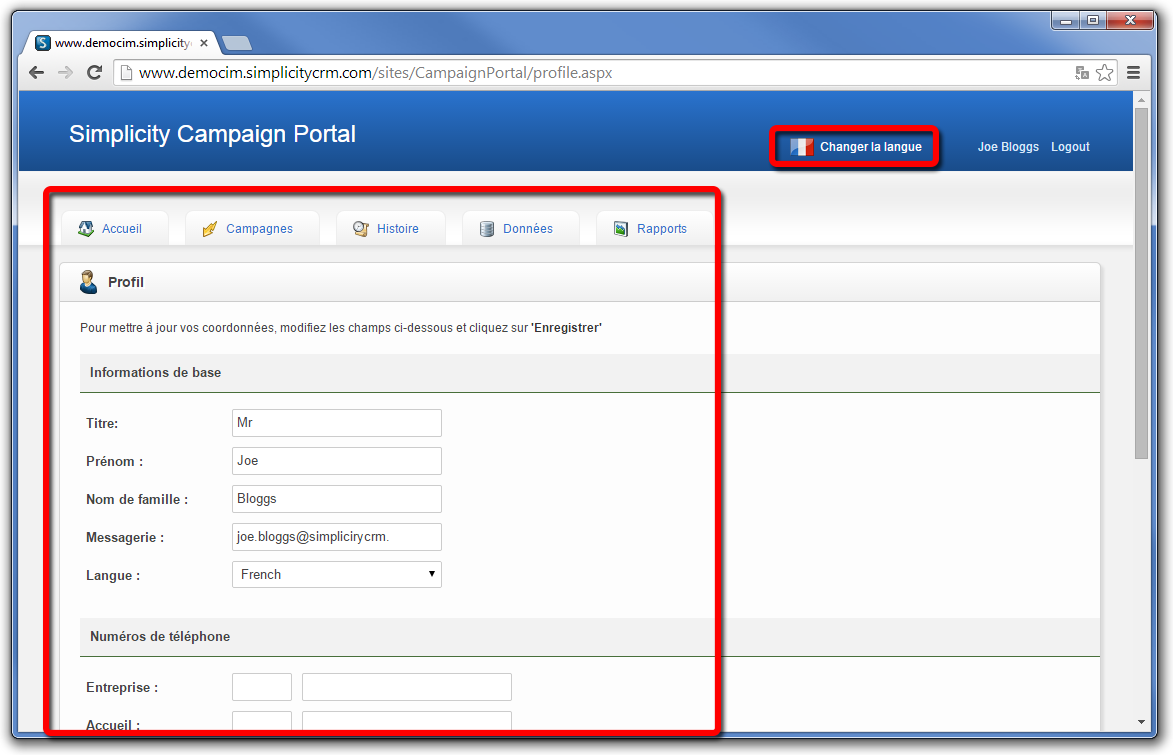Open the Langue French dropdown
This screenshot has height=755, width=1173.
coord(337,575)
